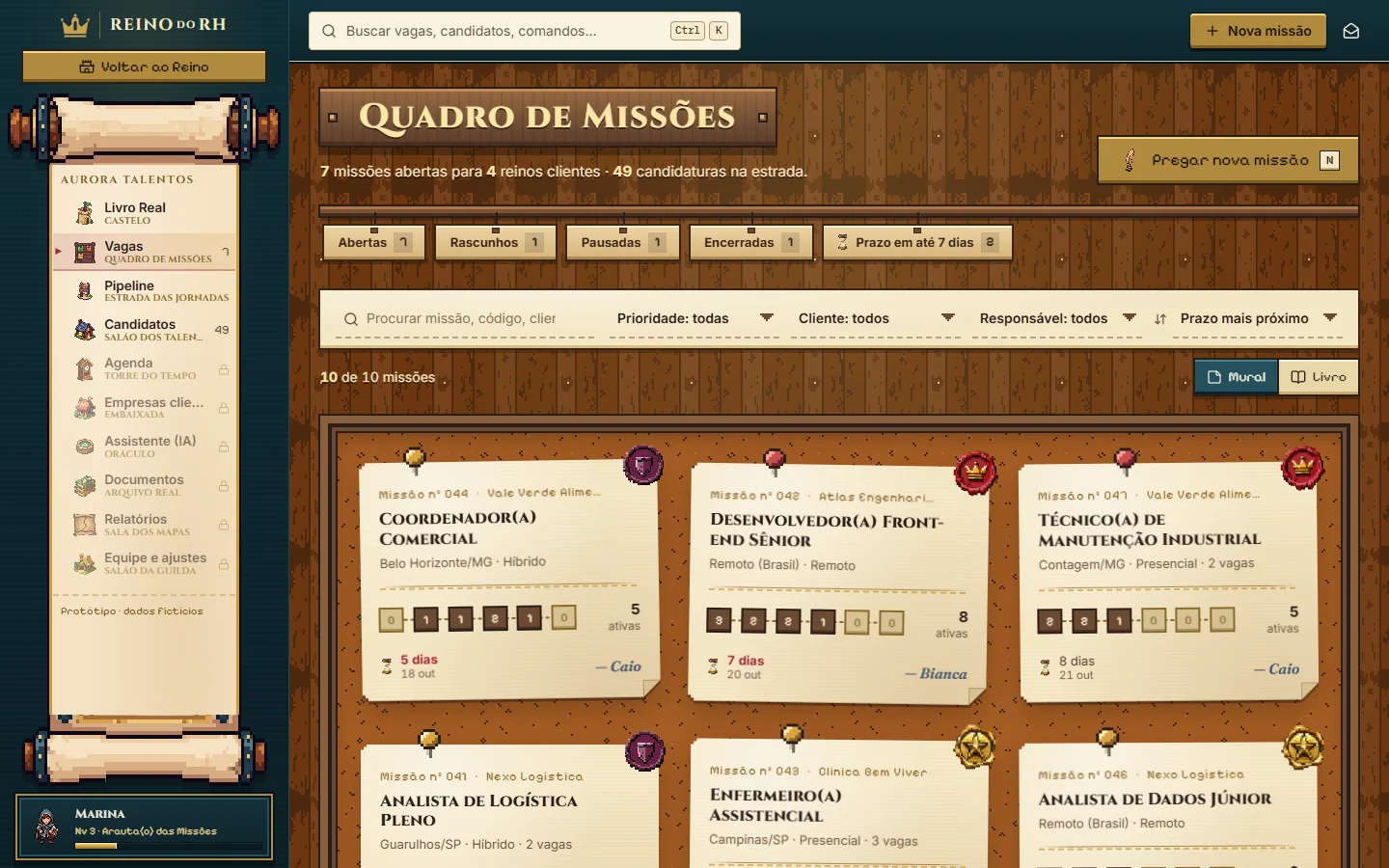Click the Candidatos sidebar icon
This screenshot has height=868, width=1389.
85,330
